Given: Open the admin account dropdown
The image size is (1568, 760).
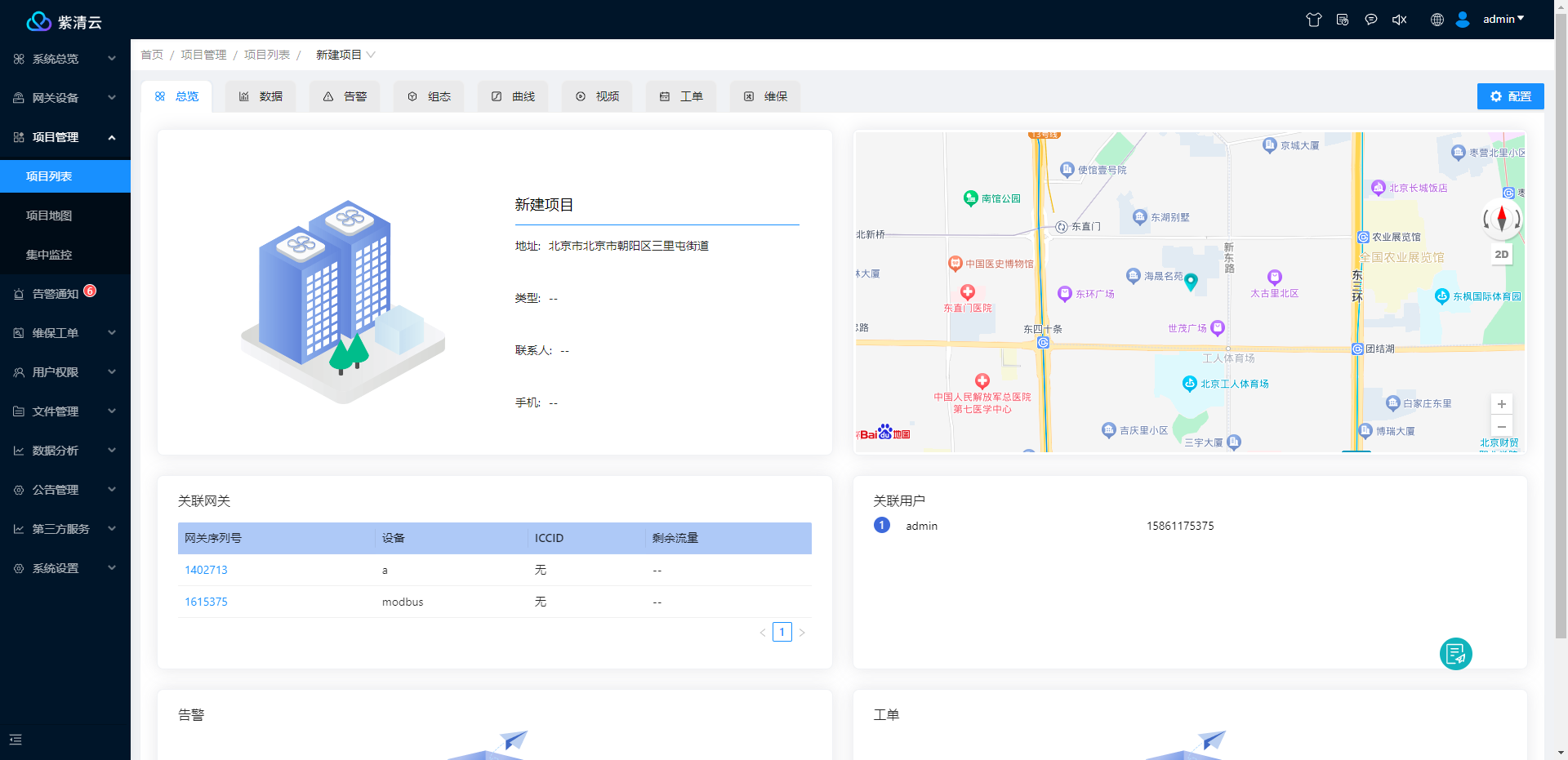Looking at the screenshot, I should click(x=1503, y=19).
